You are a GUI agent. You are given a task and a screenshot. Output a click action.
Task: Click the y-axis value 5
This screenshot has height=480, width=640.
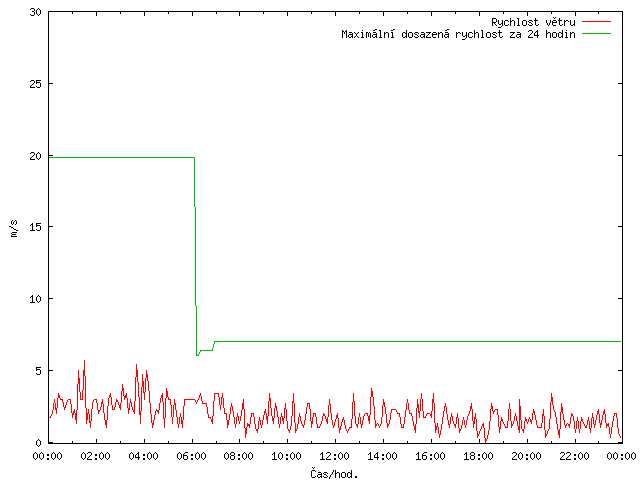[x=38, y=371]
